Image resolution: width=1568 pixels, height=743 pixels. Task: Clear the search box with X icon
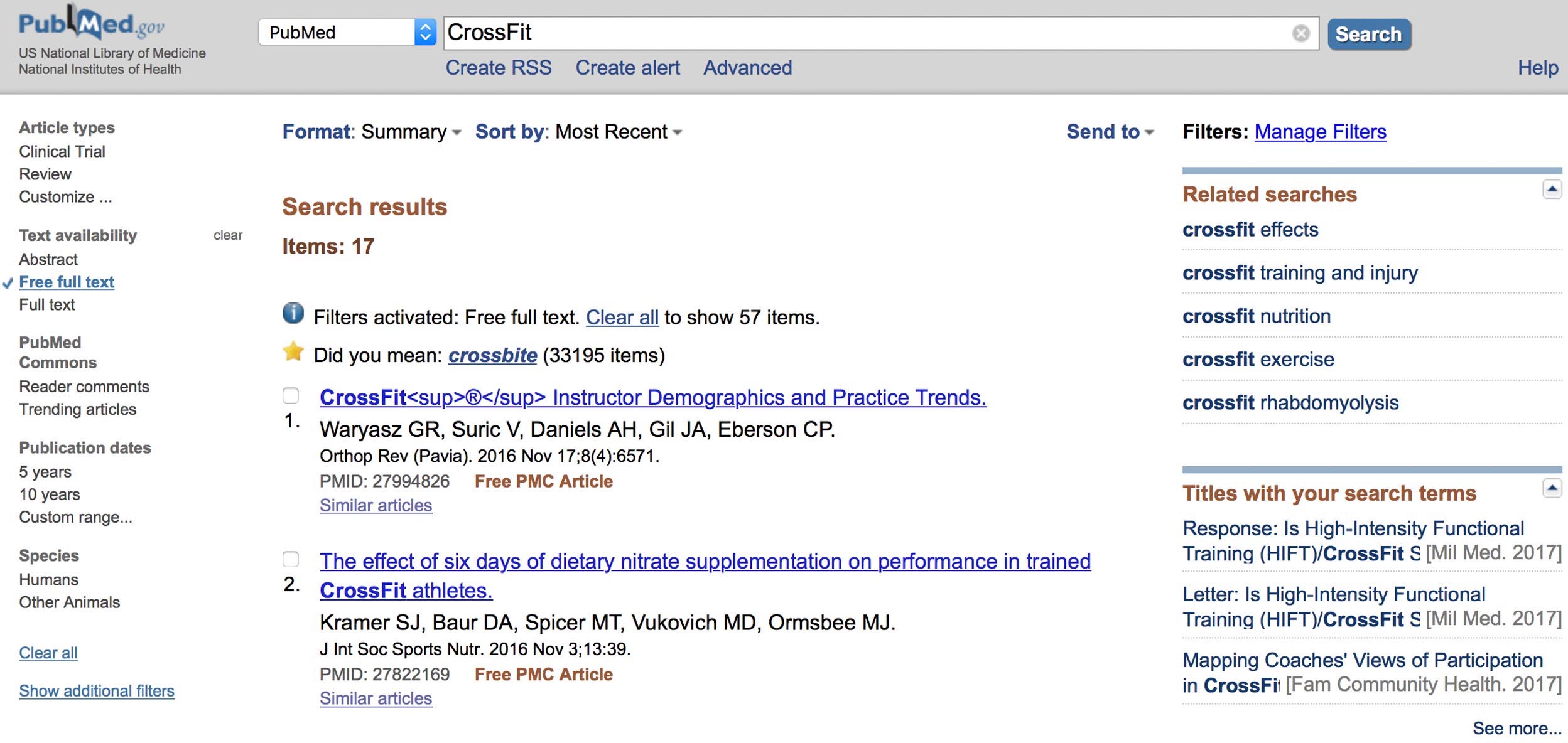click(1300, 33)
